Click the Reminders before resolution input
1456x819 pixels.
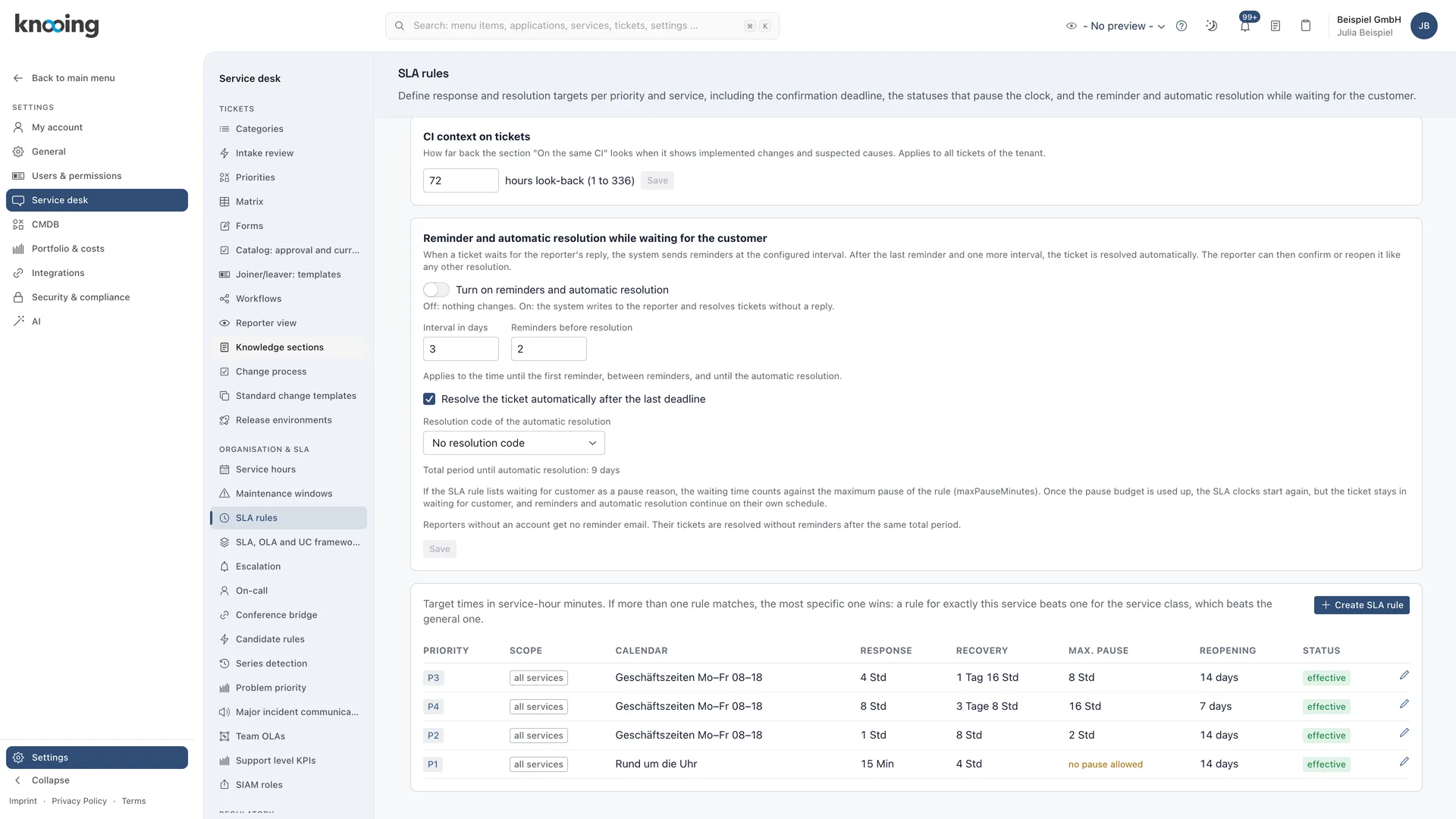(x=548, y=349)
